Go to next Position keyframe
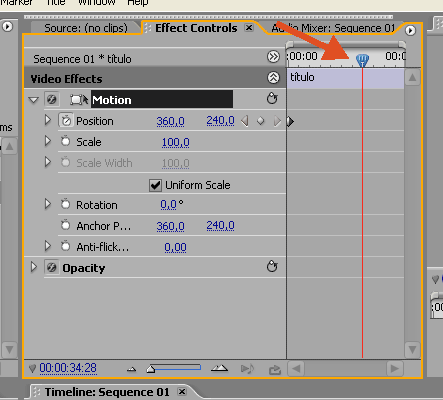The image size is (443, 400). pyautogui.click(x=277, y=121)
